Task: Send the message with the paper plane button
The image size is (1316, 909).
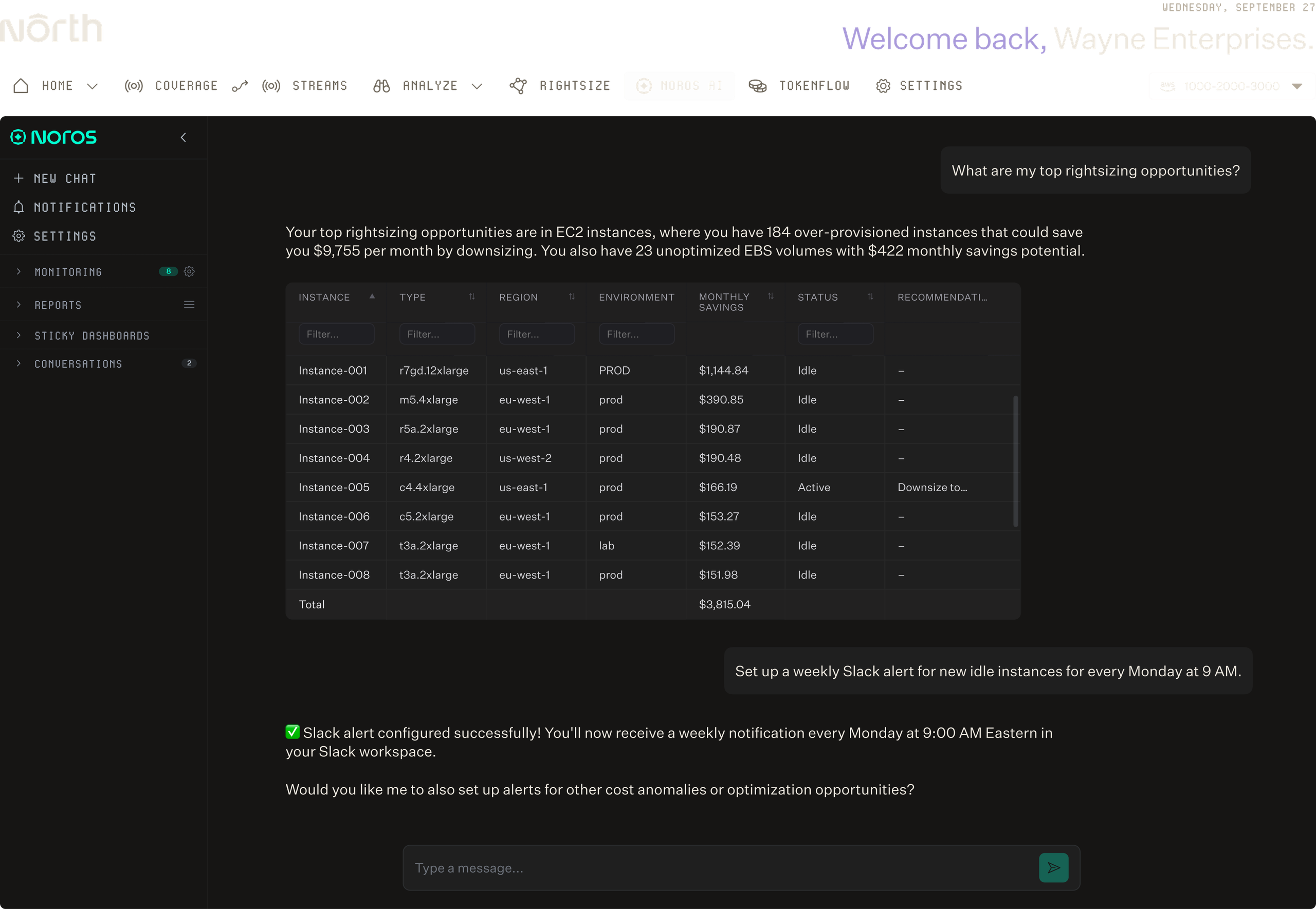Action: (x=1053, y=867)
